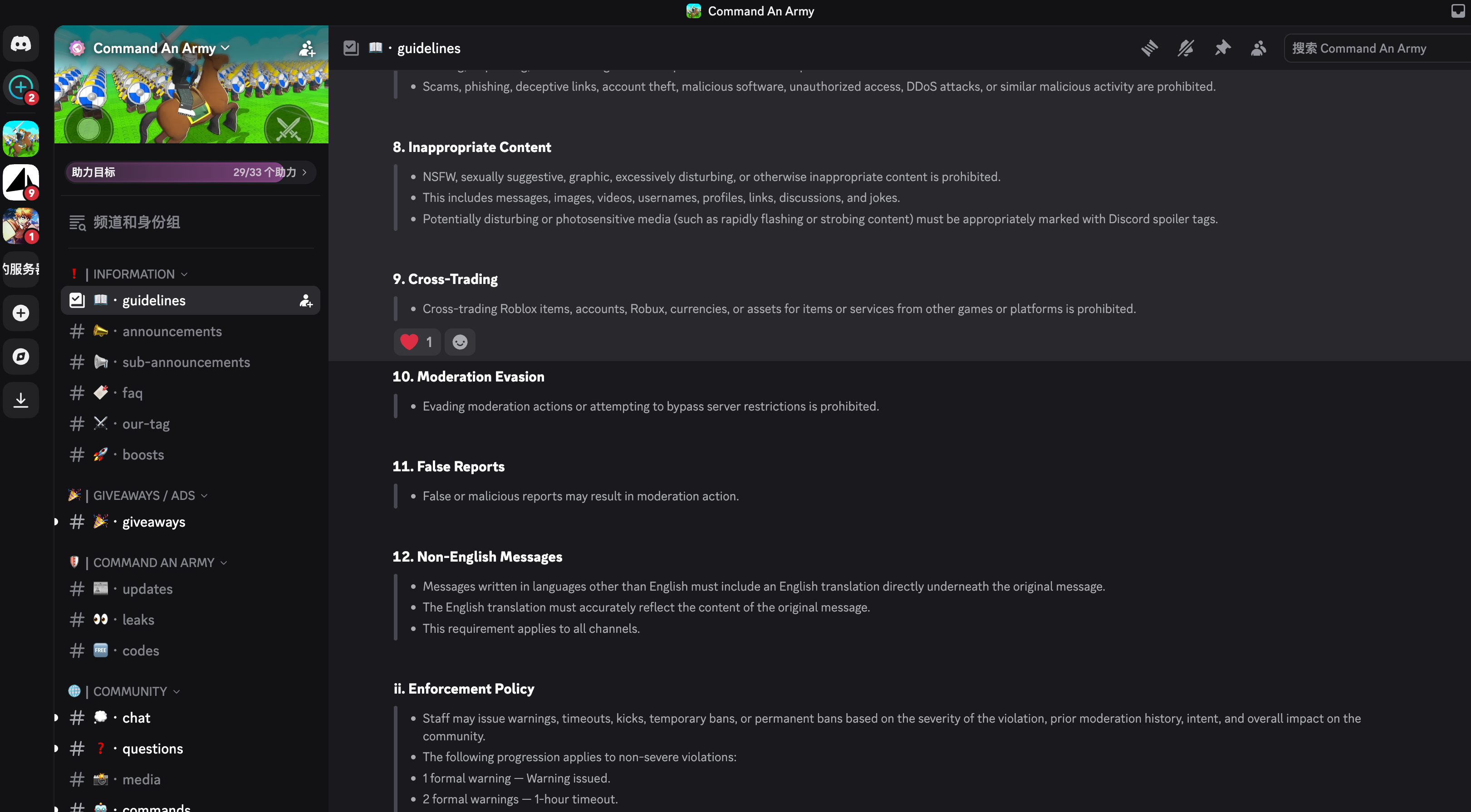Select the Command An Army server icon
1471x812 pixels.
coord(20,139)
